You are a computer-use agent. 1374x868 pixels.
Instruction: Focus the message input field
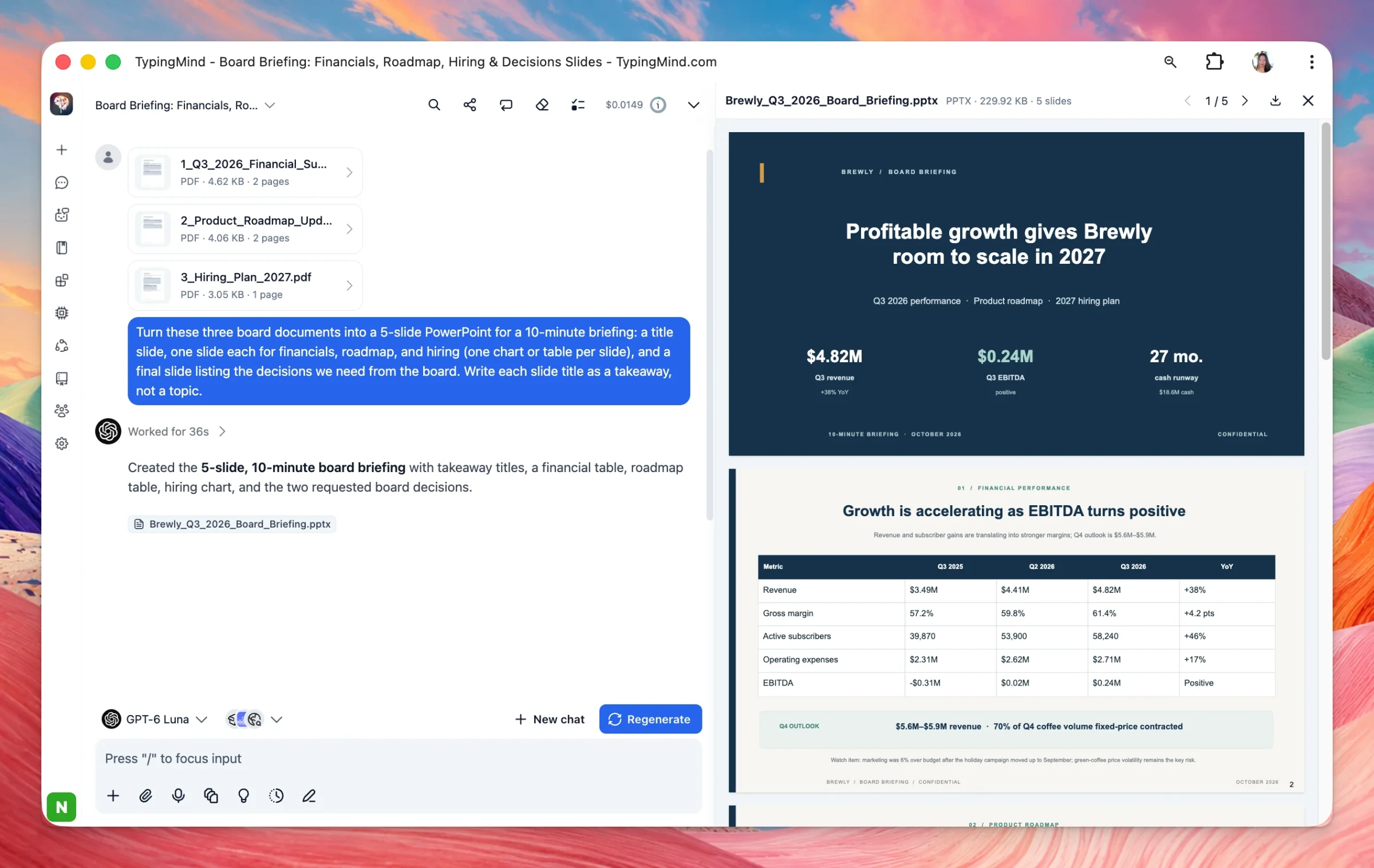click(398, 758)
